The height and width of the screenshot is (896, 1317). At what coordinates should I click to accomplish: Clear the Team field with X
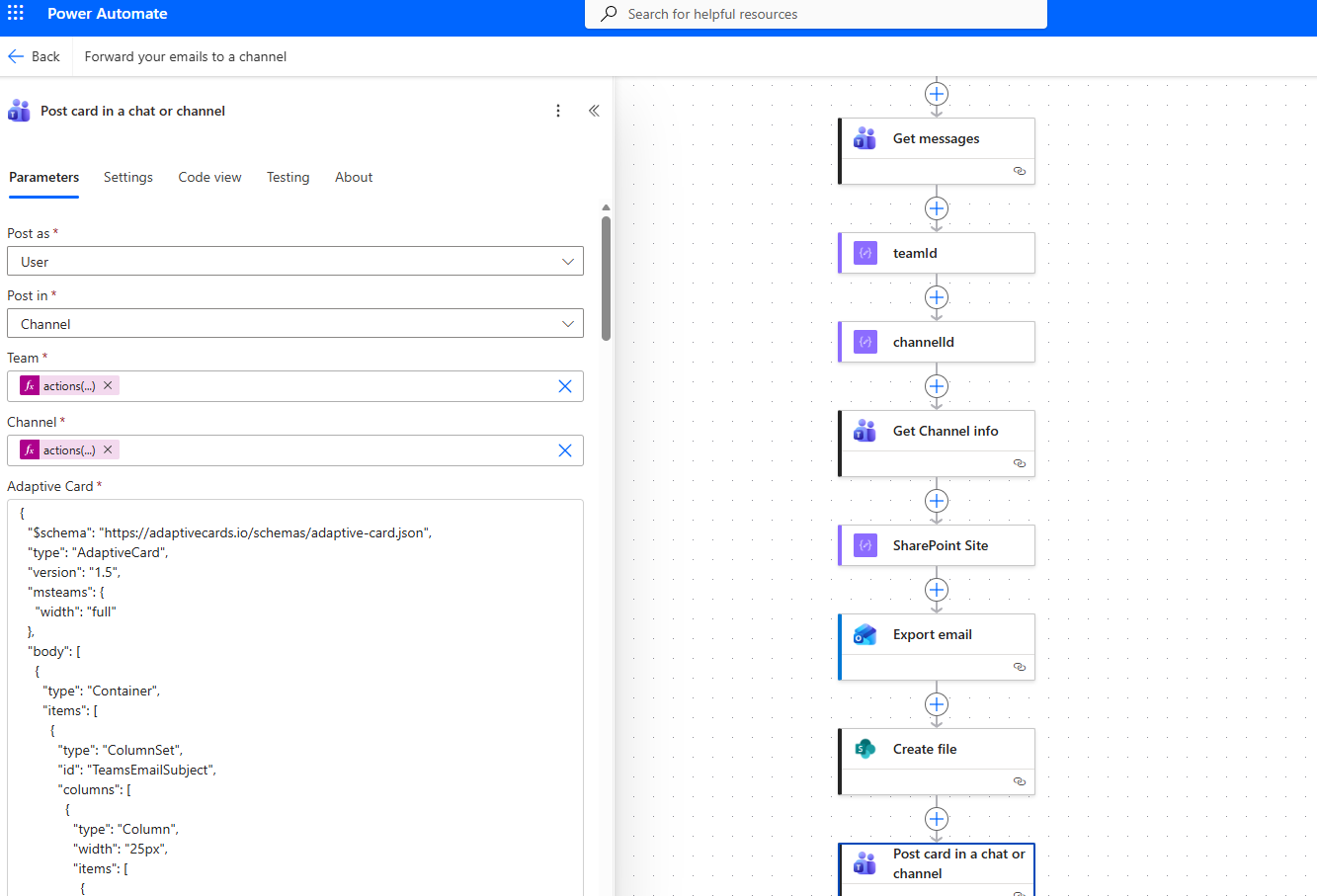point(565,386)
